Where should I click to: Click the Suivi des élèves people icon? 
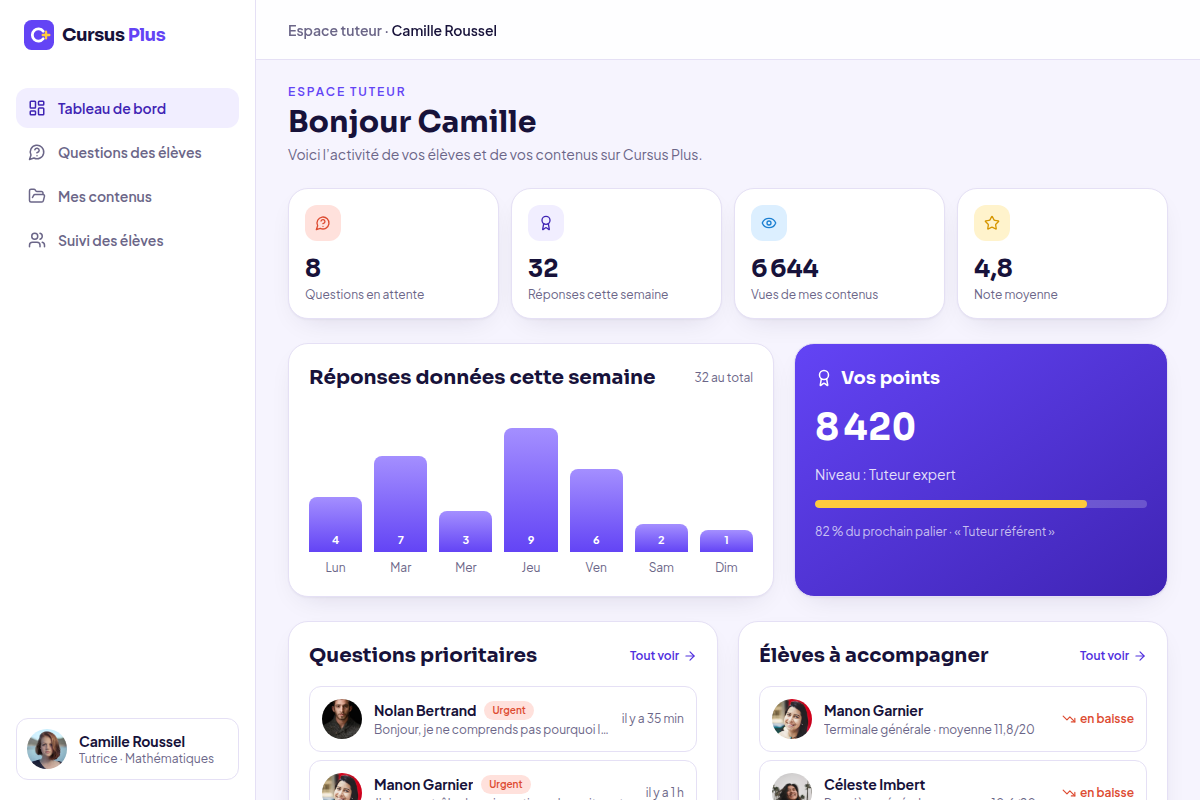pos(37,240)
